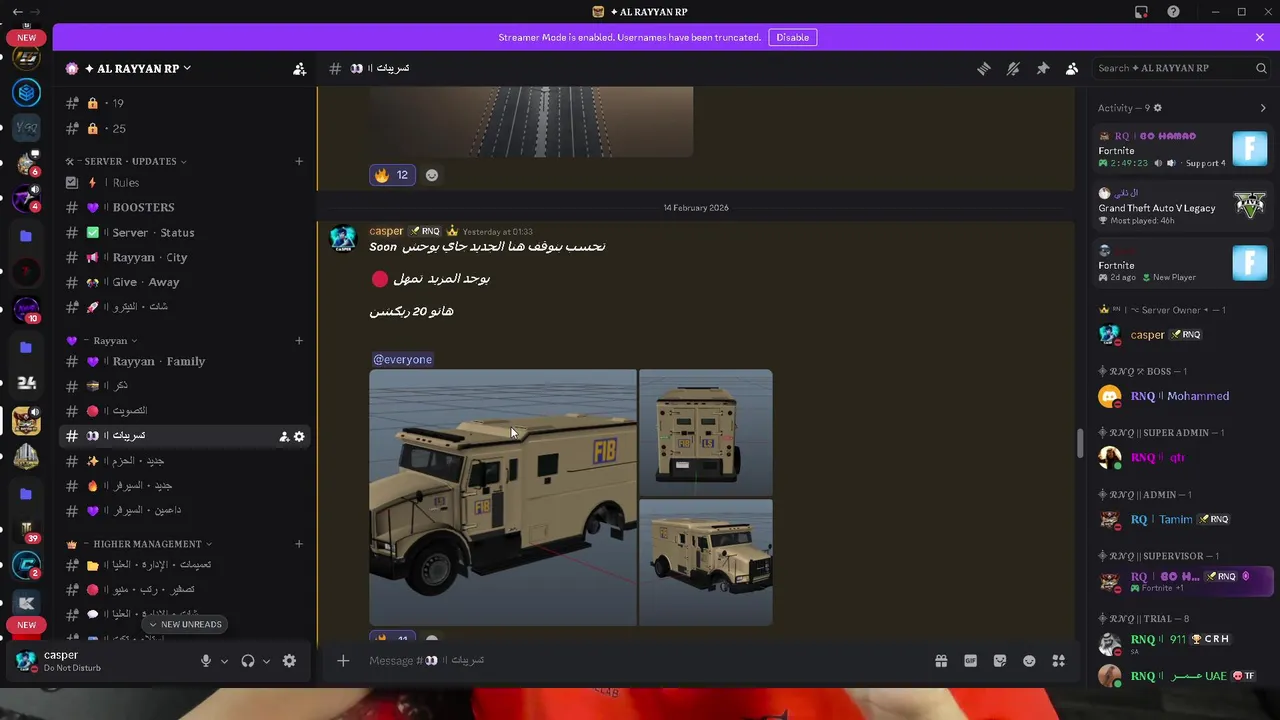Open Discord help question mark

point(1173,12)
